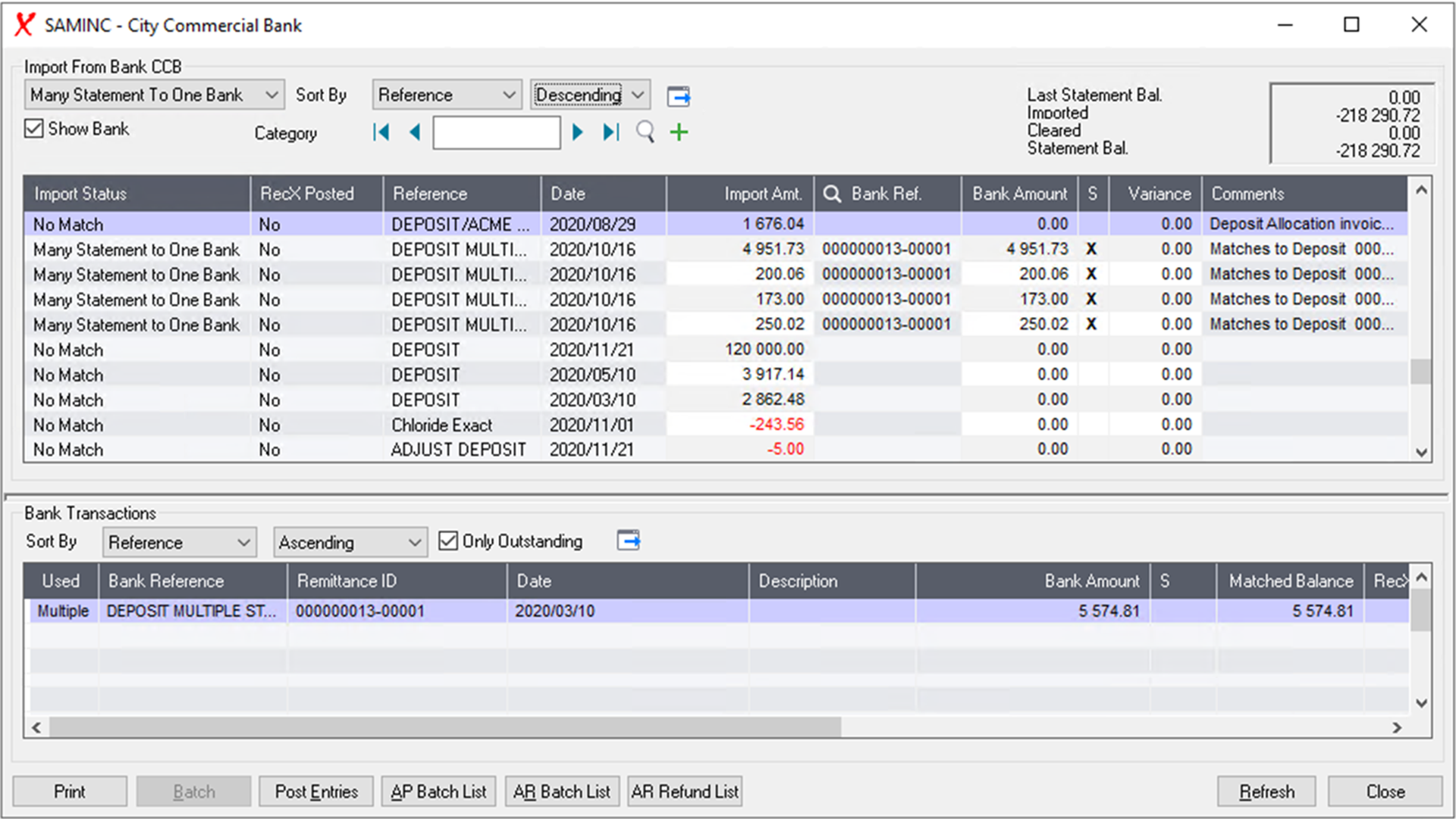Click the Refresh button

1266,792
